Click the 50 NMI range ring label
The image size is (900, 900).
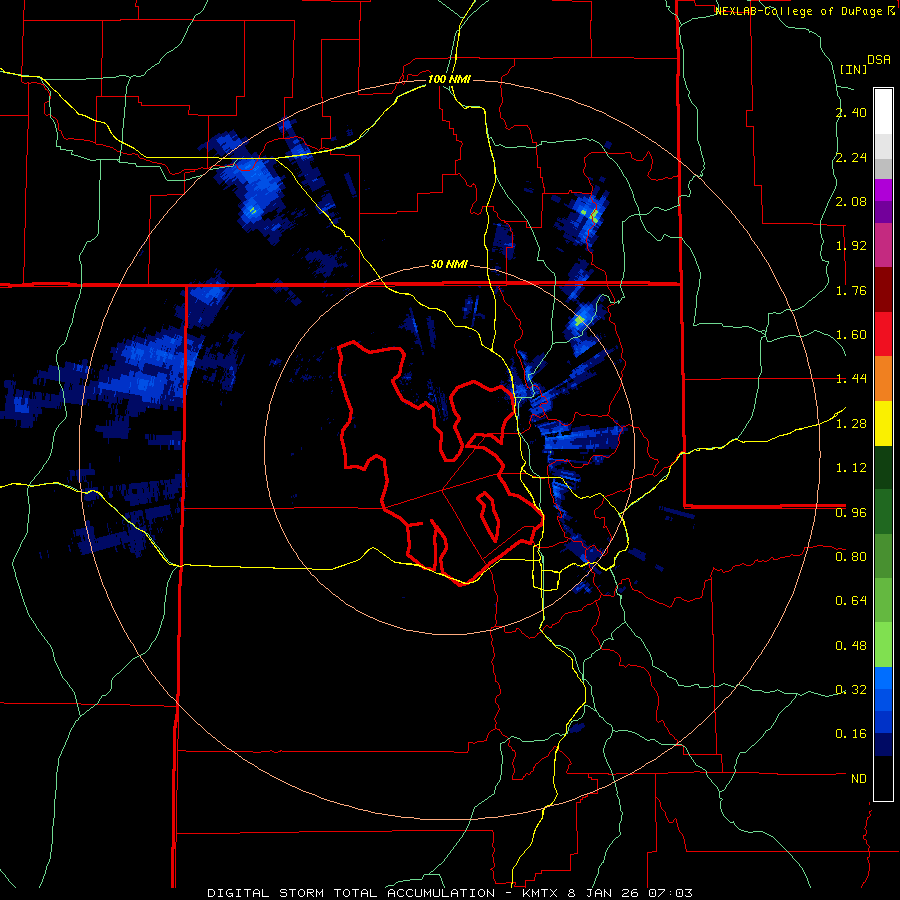[x=449, y=265]
